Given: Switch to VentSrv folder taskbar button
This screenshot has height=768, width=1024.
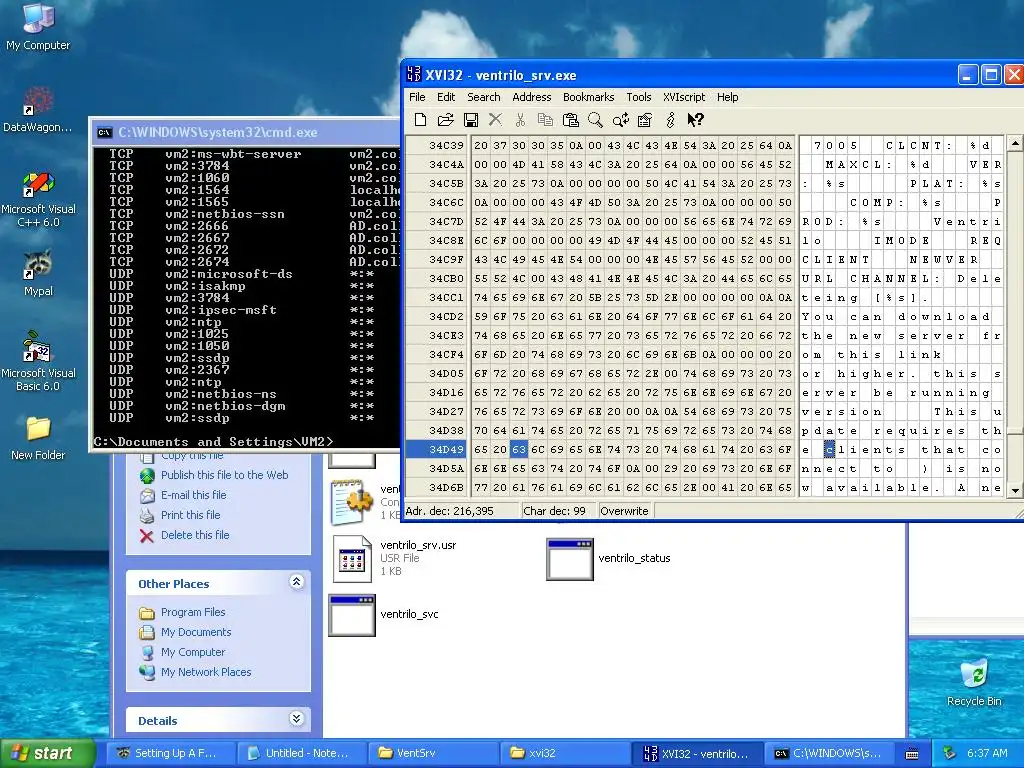Looking at the screenshot, I should [x=432, y=753].
